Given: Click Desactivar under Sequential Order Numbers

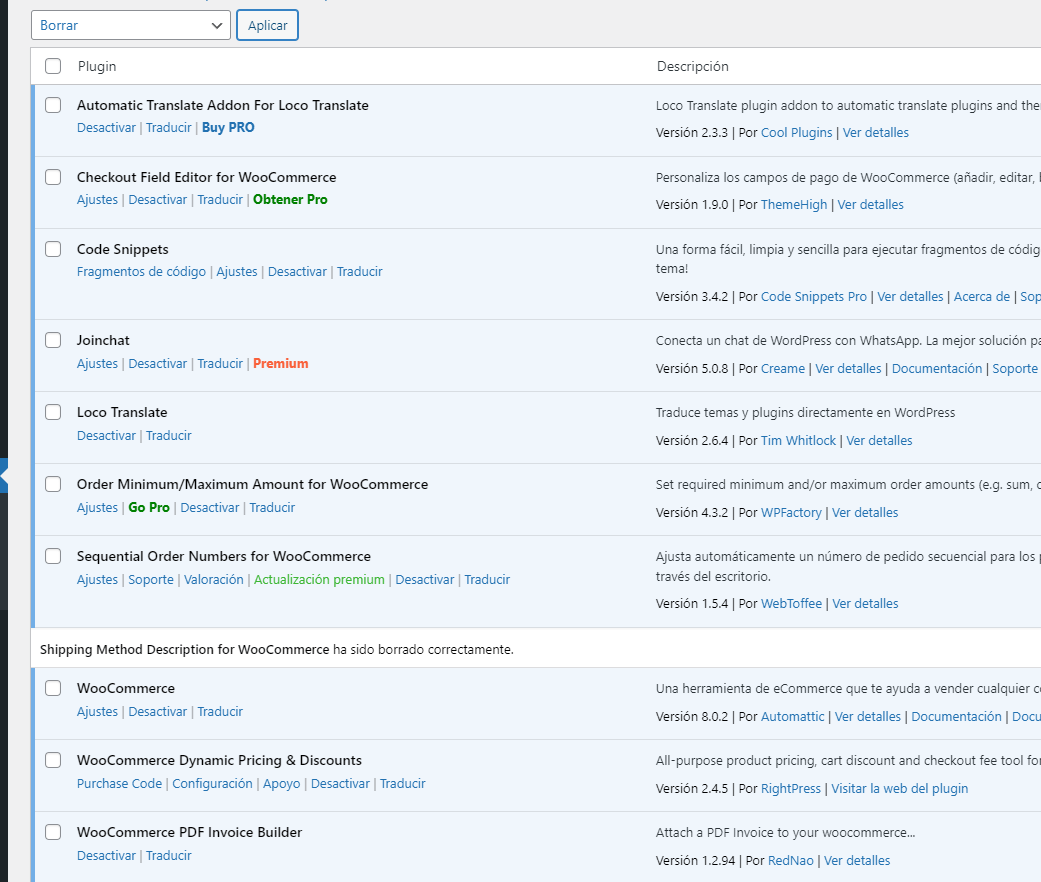Looking at the screenshot, I should 425,579.
